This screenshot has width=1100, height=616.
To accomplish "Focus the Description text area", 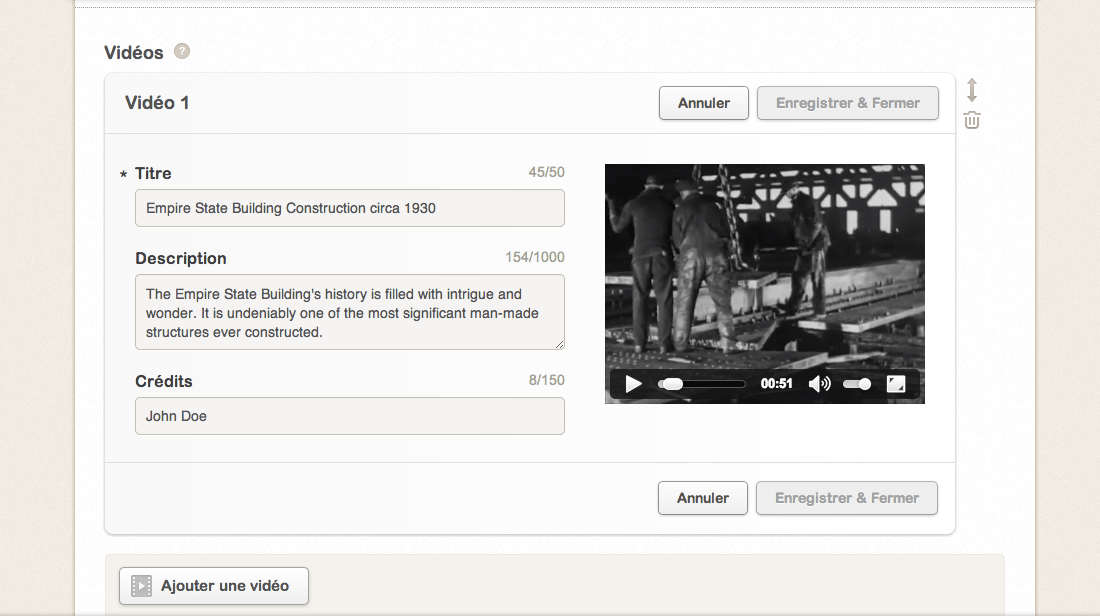I will 350,312.
